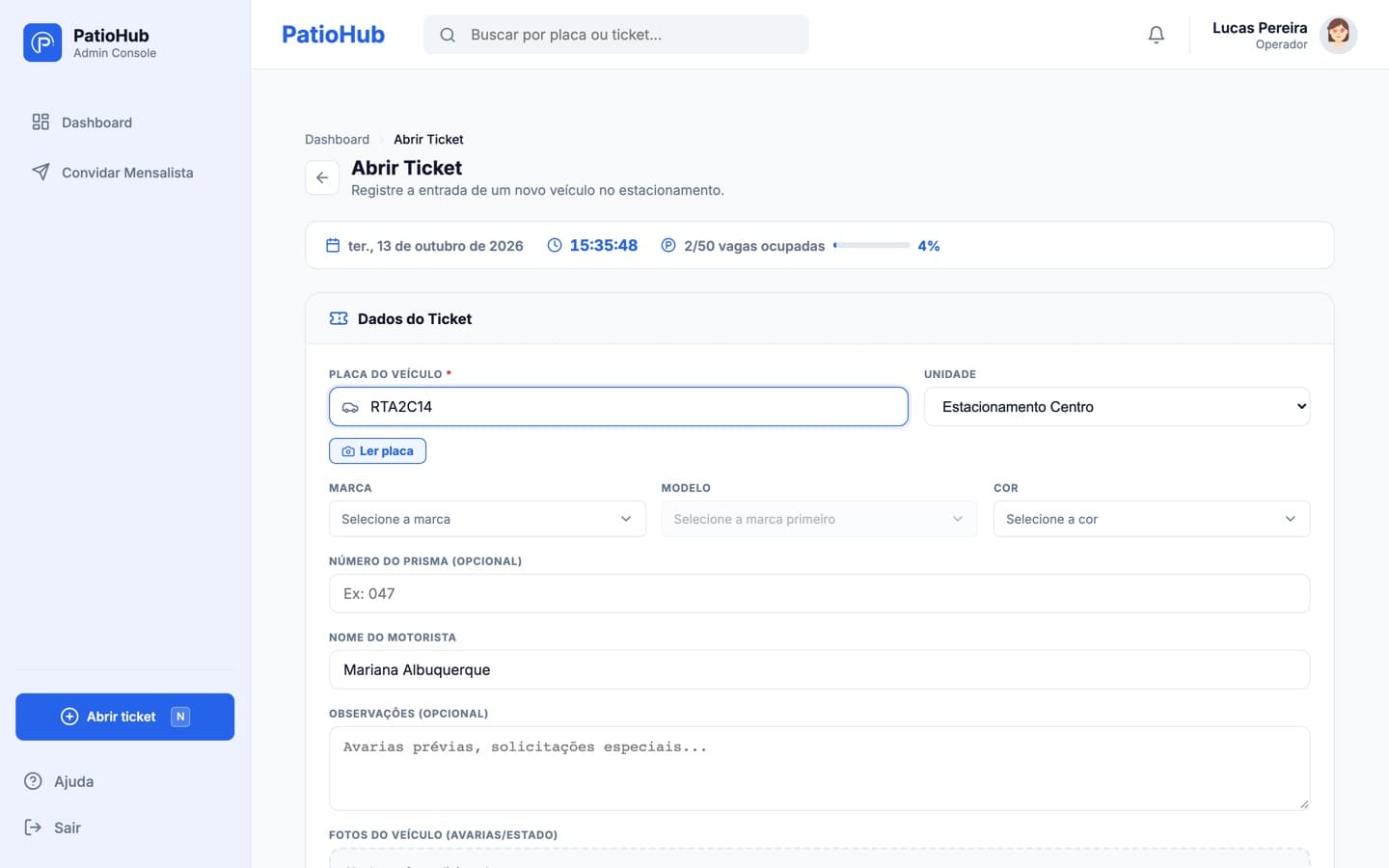The image size is (1389, 868).
Task: Click the Dashboard grid icon in sidebar
Action: coord(41,122)
